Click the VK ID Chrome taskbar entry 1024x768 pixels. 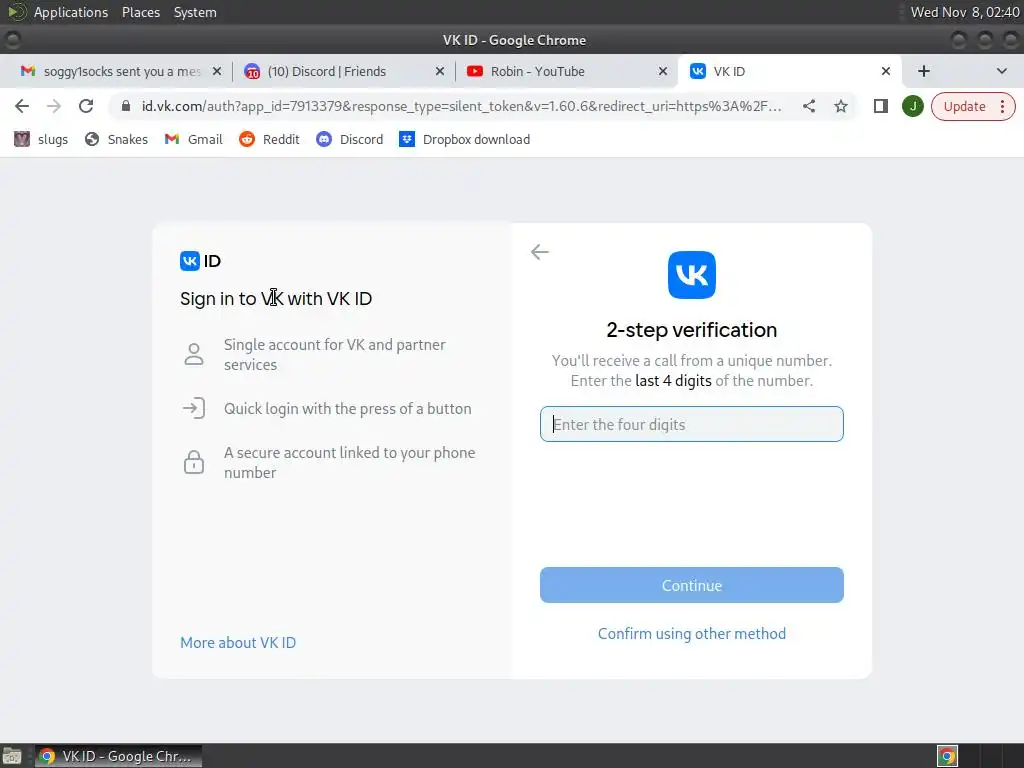click(x=118, y=756)
